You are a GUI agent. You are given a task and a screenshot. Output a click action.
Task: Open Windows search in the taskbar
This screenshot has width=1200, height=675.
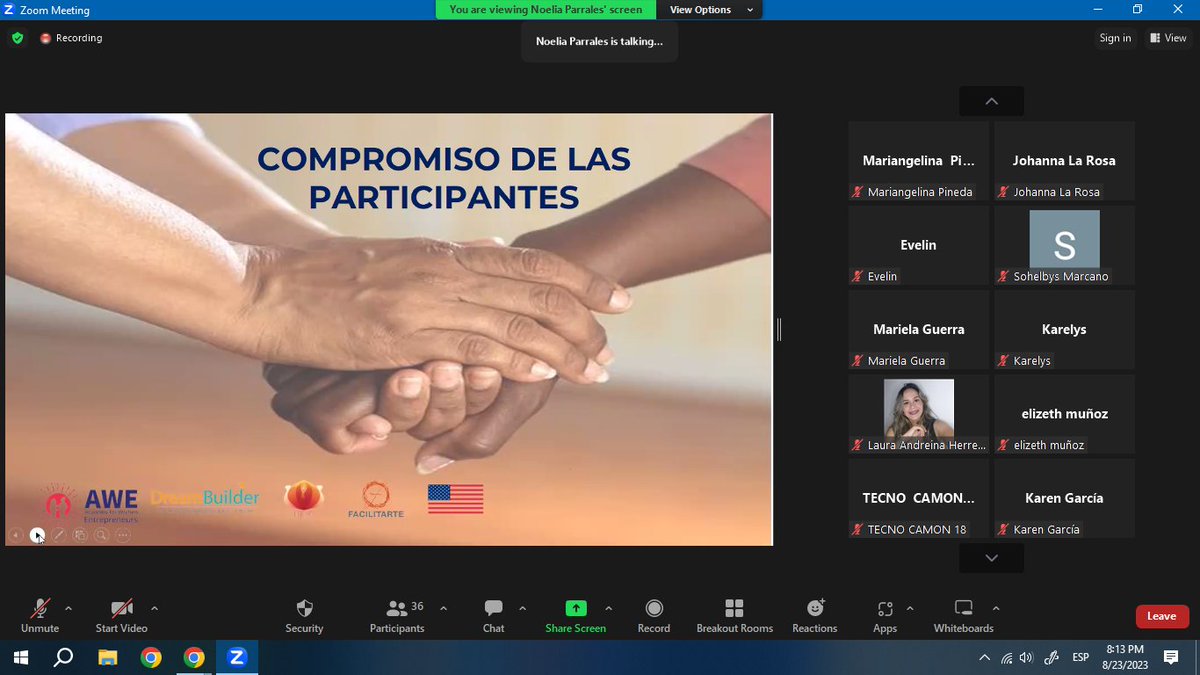pyautogui.click(x=63, y=658)
